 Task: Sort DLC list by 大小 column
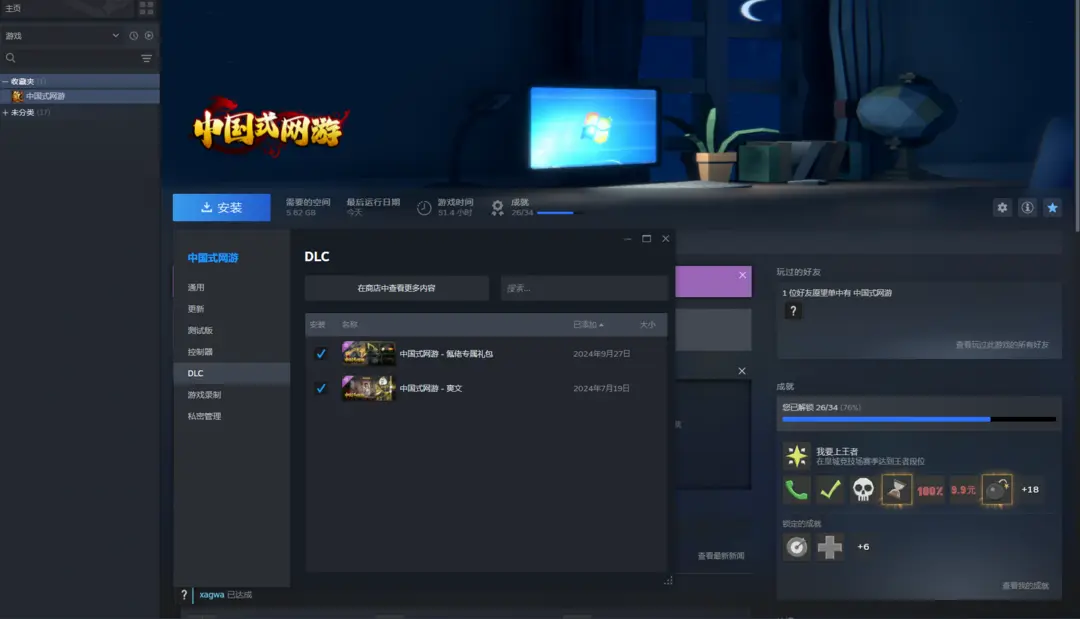coord(647,324)
